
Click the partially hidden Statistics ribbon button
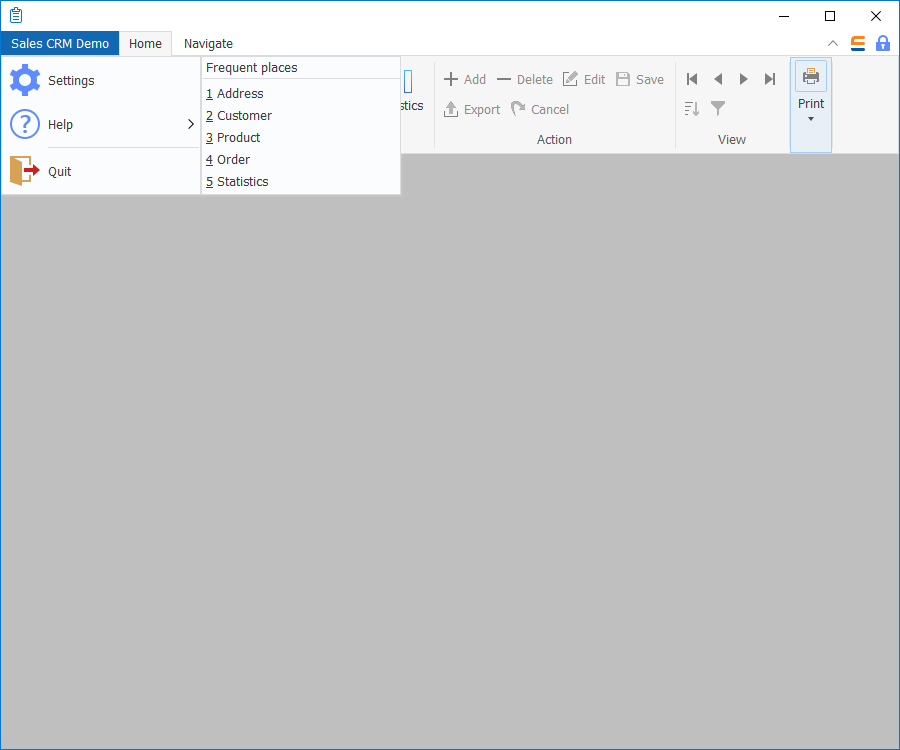point(412,92)
